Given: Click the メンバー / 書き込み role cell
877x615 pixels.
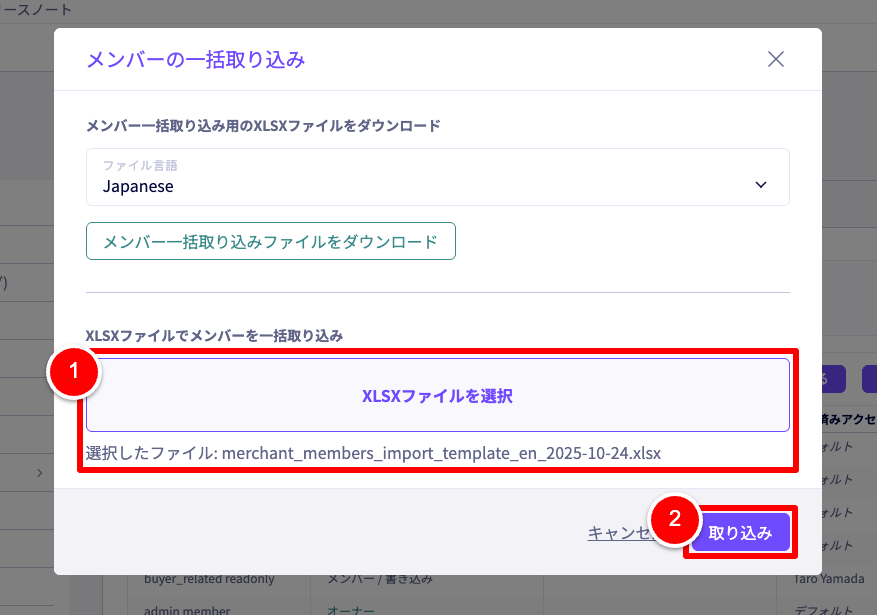Looking at the screenshot, I should tap(382, 578).
